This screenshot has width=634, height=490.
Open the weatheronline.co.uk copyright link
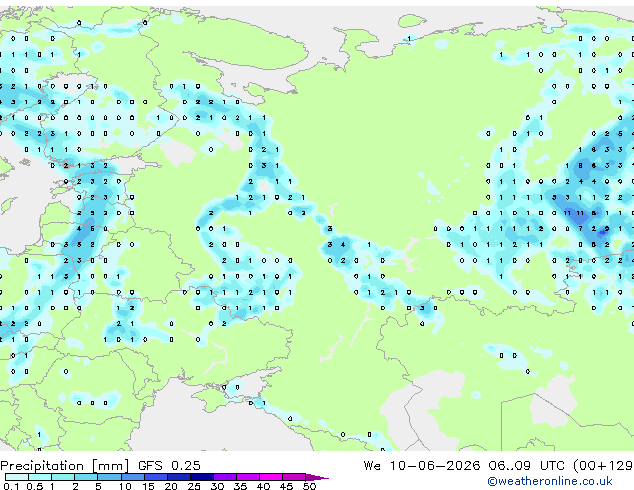click(550, 481)
